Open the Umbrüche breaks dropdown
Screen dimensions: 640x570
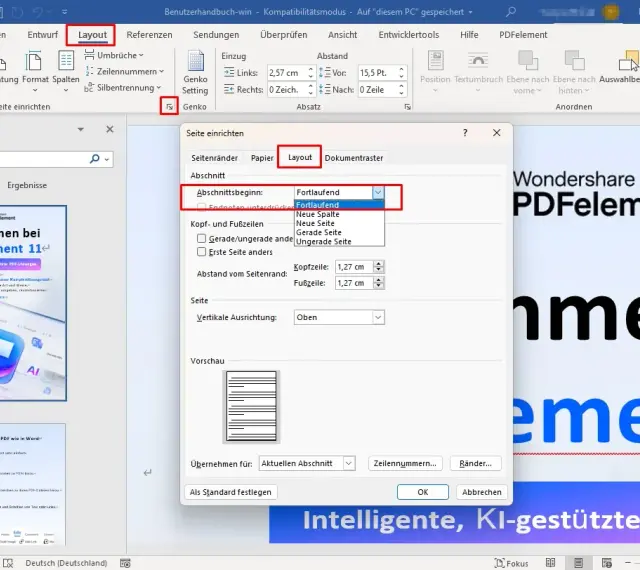pyautogui.click(x=114, y=55)
